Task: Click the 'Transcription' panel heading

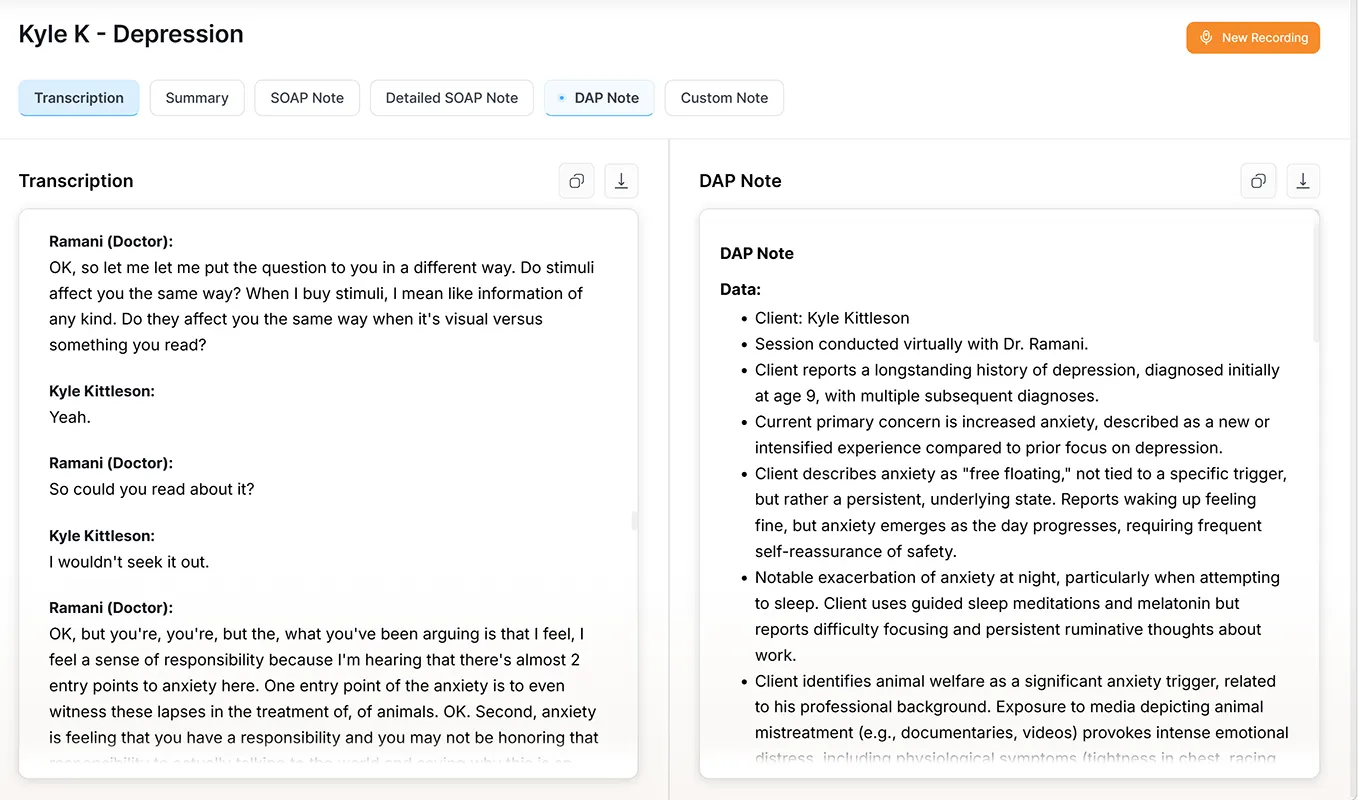Action: pyautogui.click(x=76, y=181)
